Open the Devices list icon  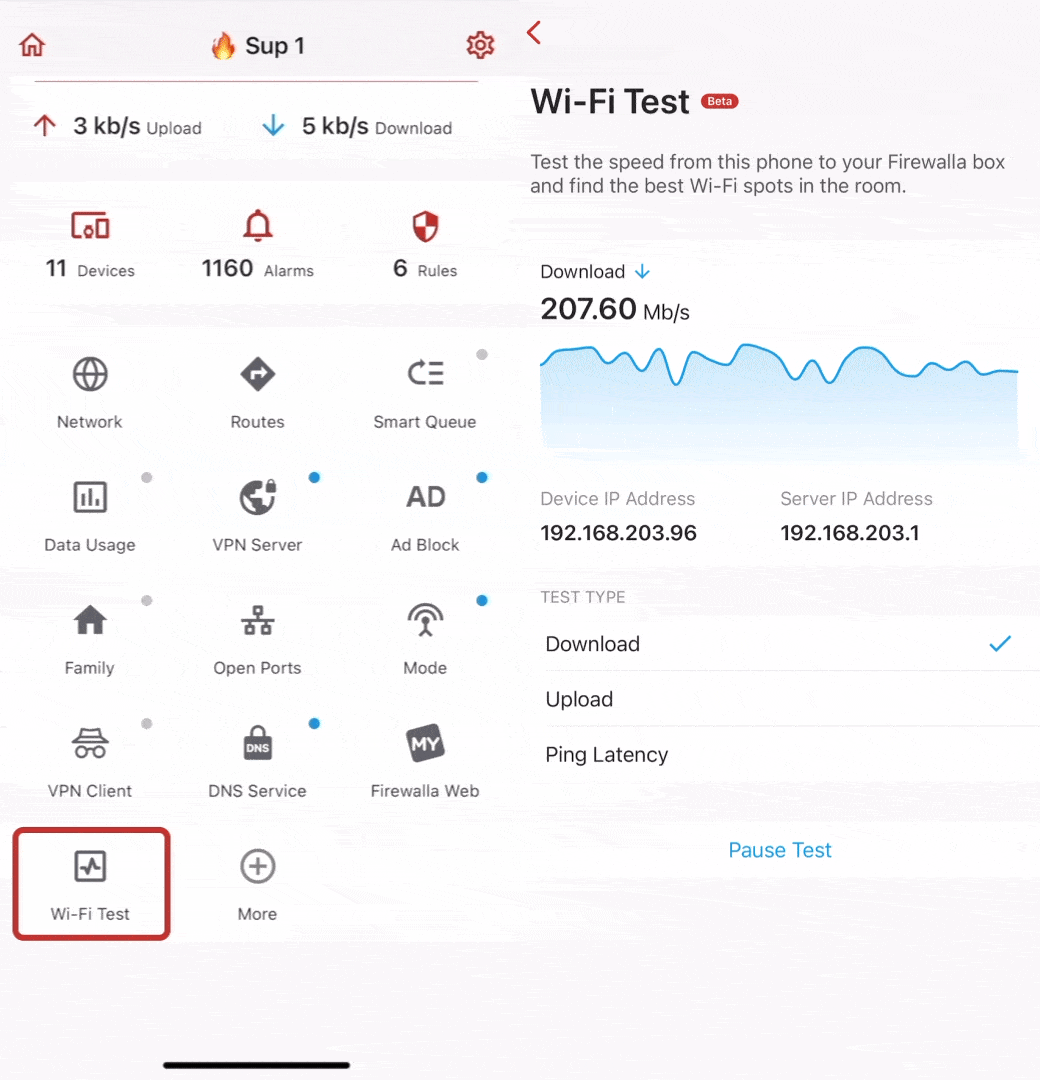point(90,226)
